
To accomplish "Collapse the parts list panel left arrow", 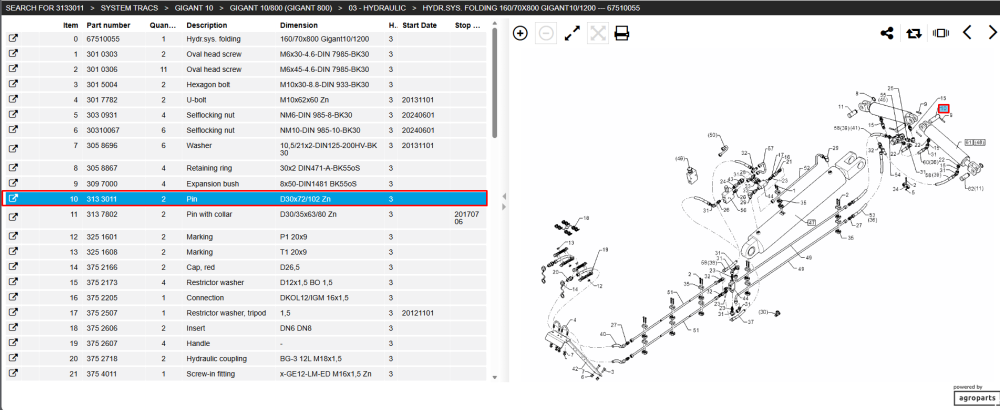I will (504, 196).
